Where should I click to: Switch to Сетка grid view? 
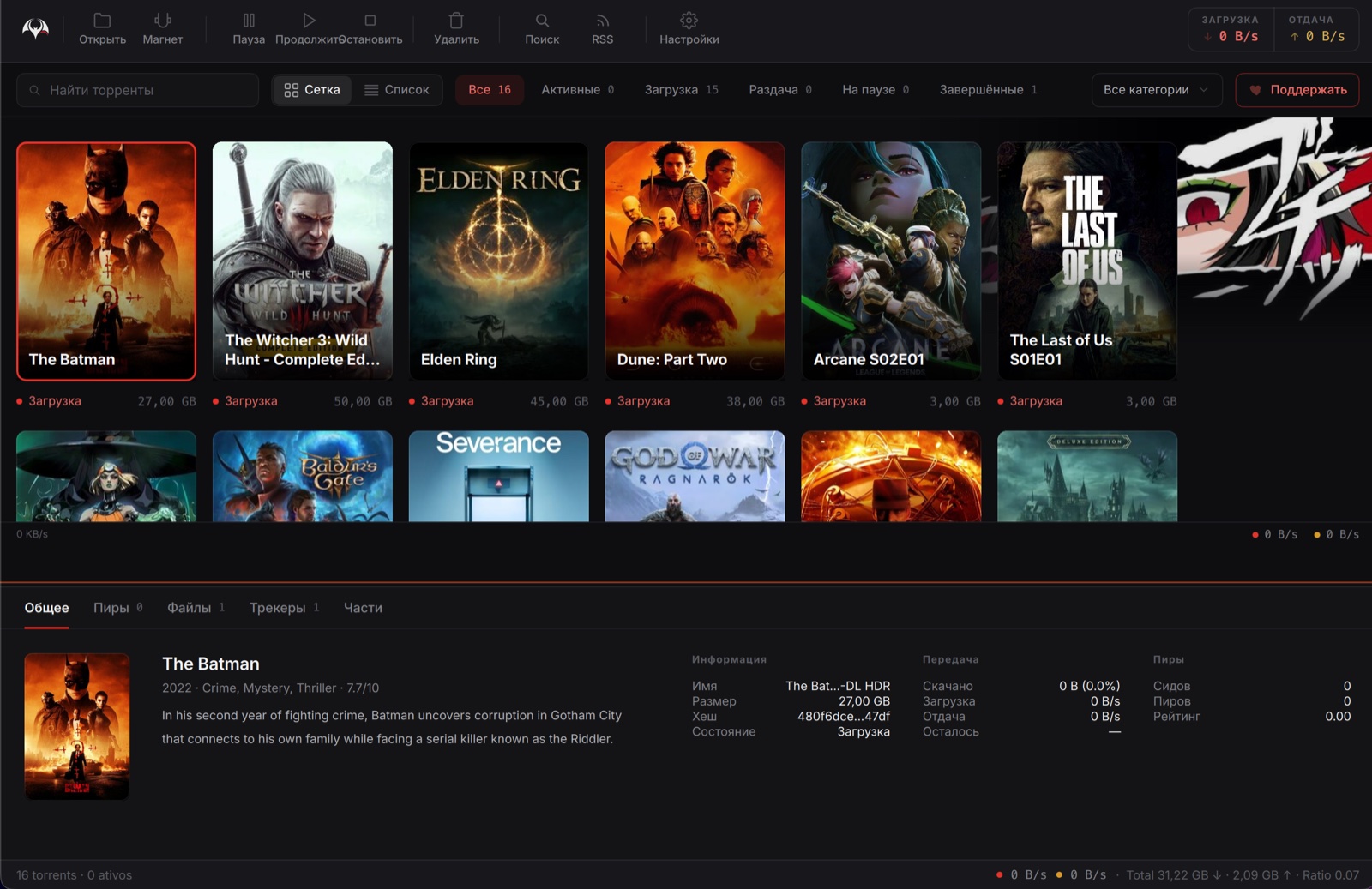pos(312,90)
